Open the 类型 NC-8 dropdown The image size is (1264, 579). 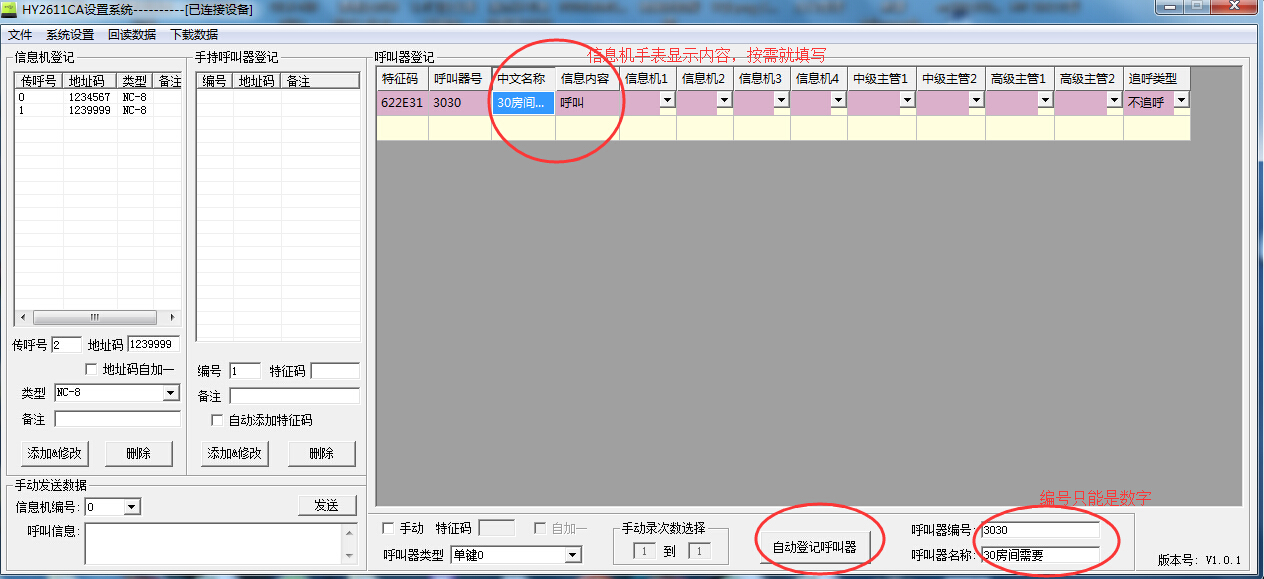pos(171,394)
